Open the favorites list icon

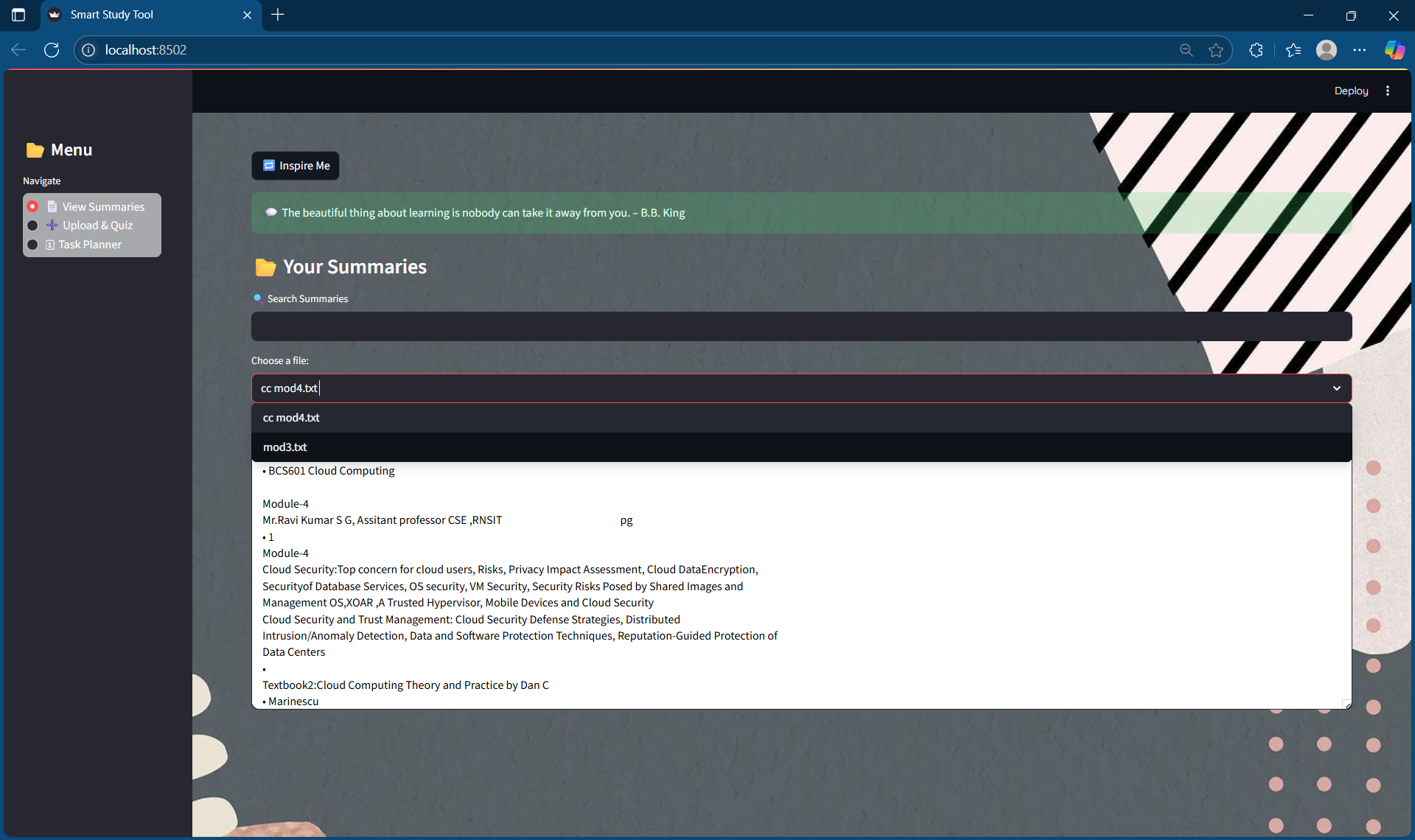[1293, 50]
